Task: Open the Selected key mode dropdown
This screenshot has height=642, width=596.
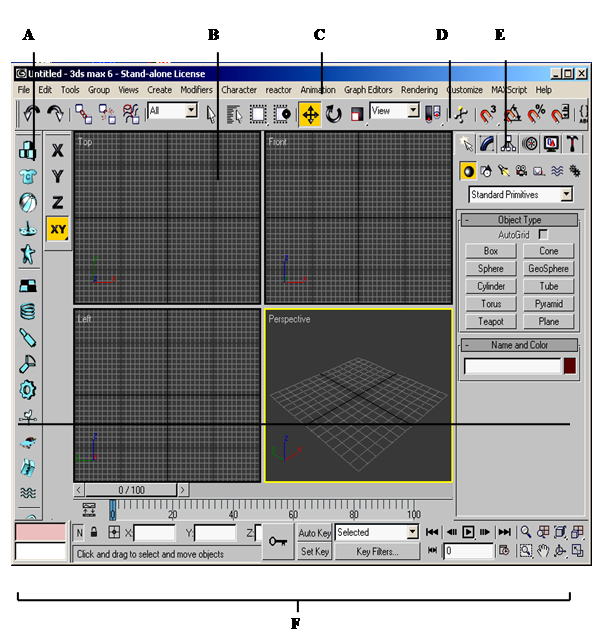Action: 377,532
